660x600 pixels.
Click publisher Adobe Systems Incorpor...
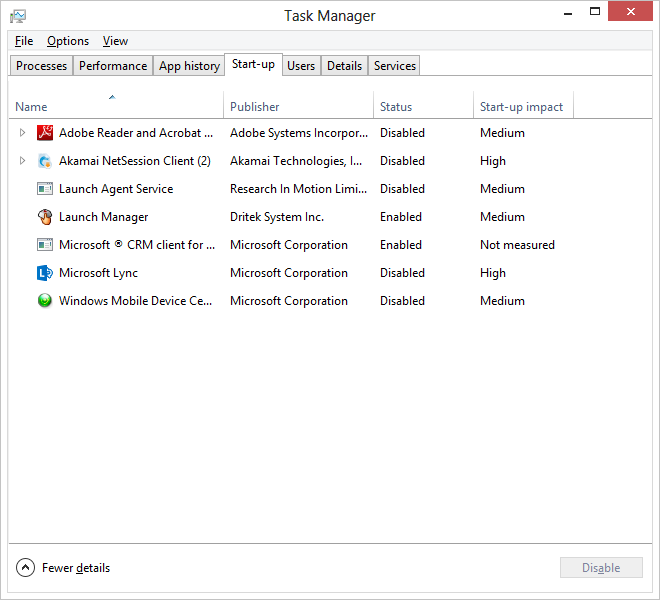coord(299,133)
